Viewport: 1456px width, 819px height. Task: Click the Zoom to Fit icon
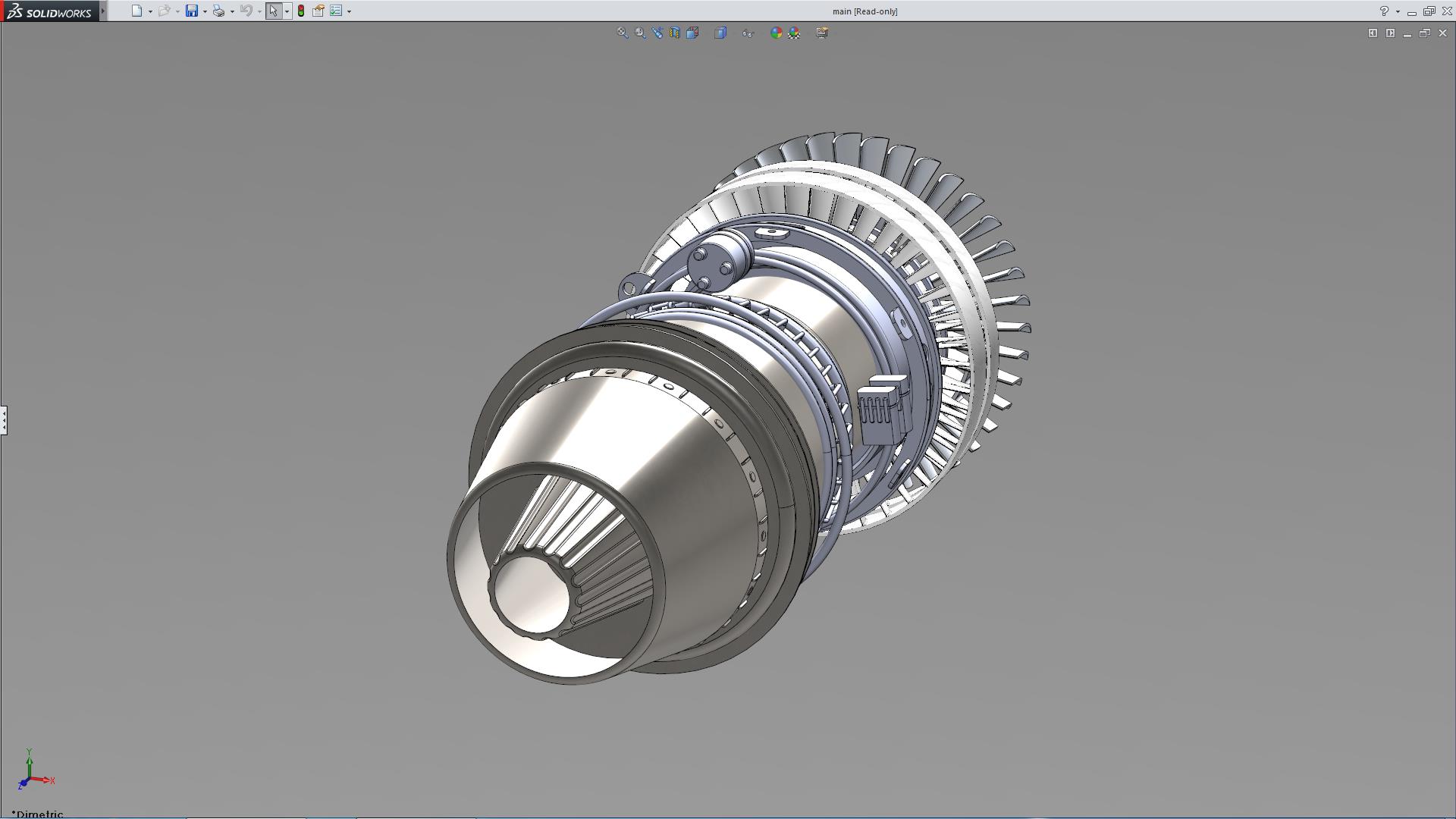[x=623, y=33]
